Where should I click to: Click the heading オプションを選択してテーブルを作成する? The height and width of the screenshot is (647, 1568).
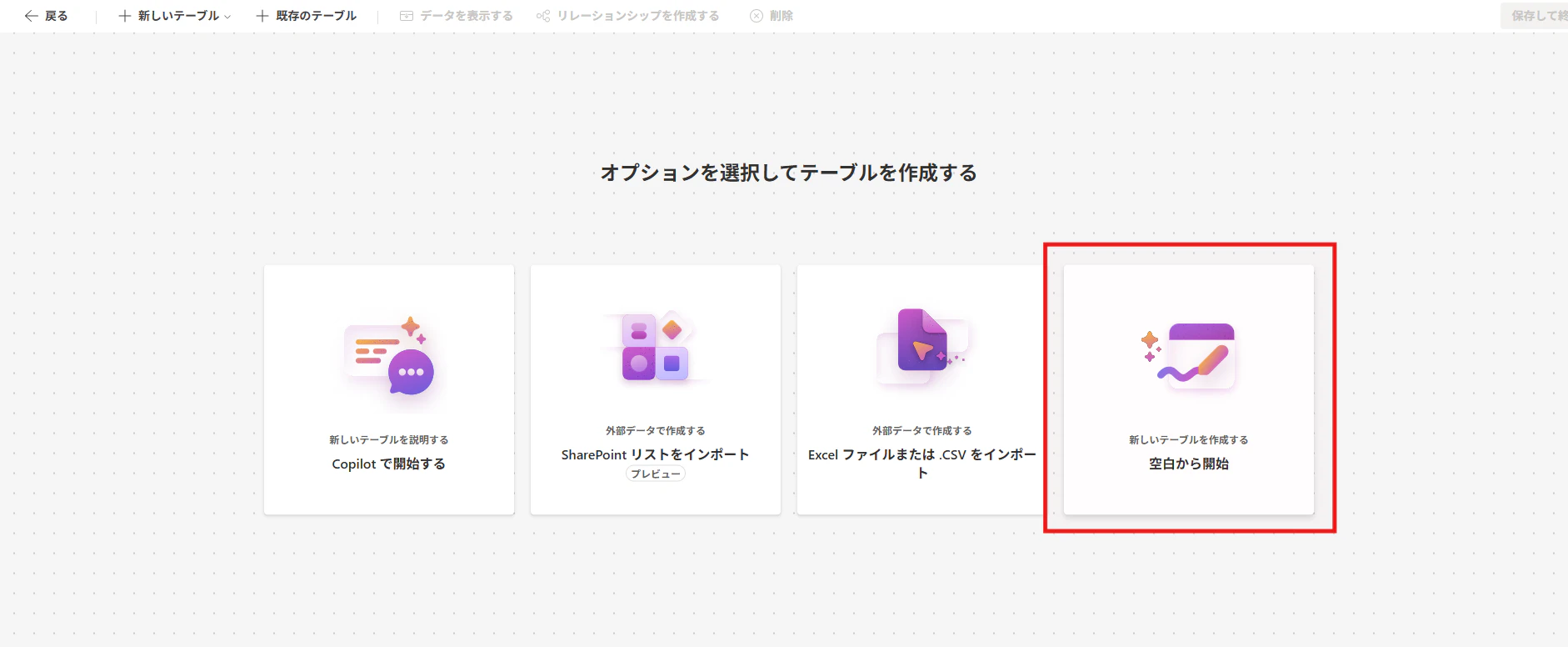[789, 173]
